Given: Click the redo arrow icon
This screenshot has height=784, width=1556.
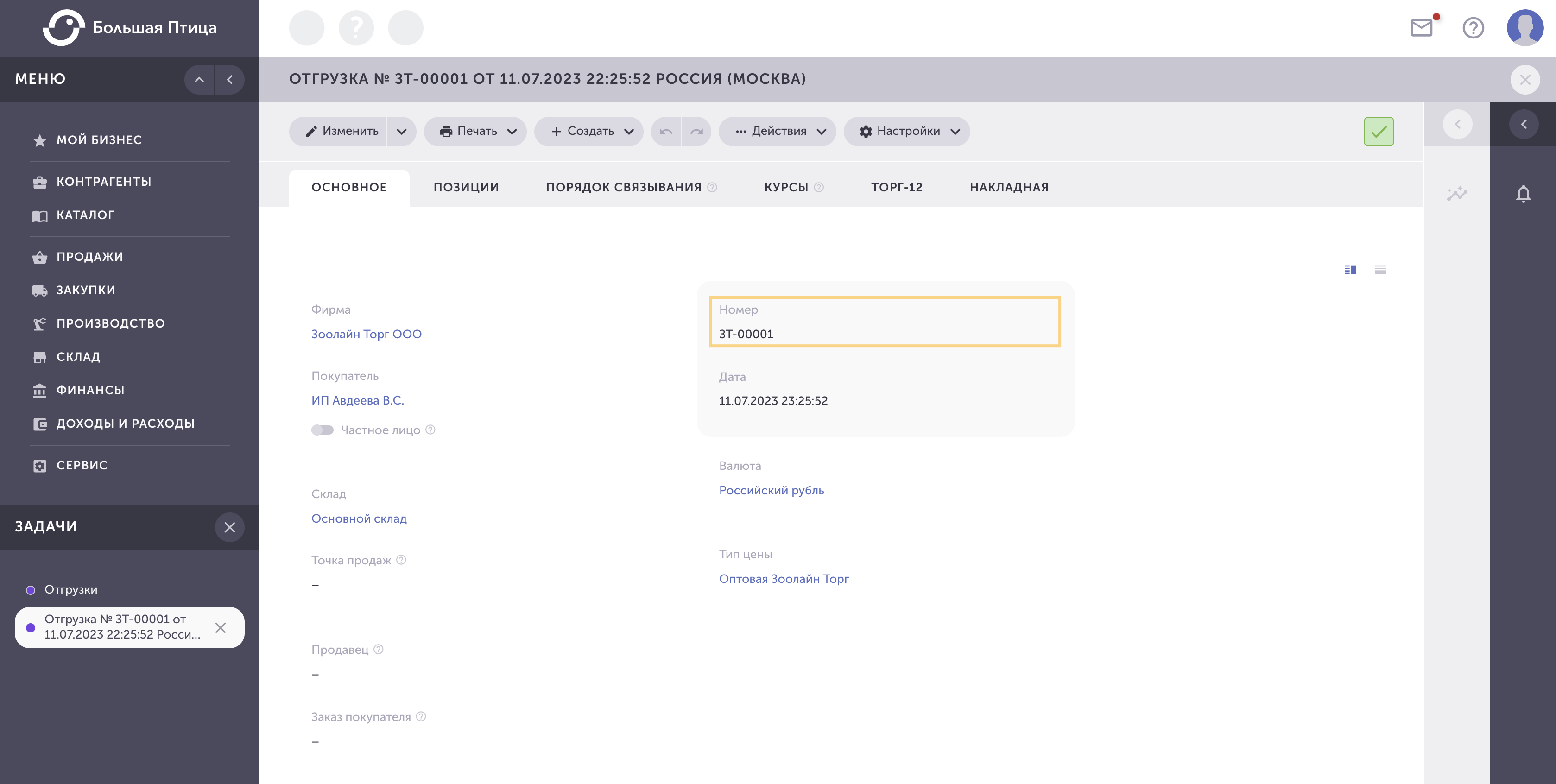Looking at the screenshot, I should pos(696,131).
